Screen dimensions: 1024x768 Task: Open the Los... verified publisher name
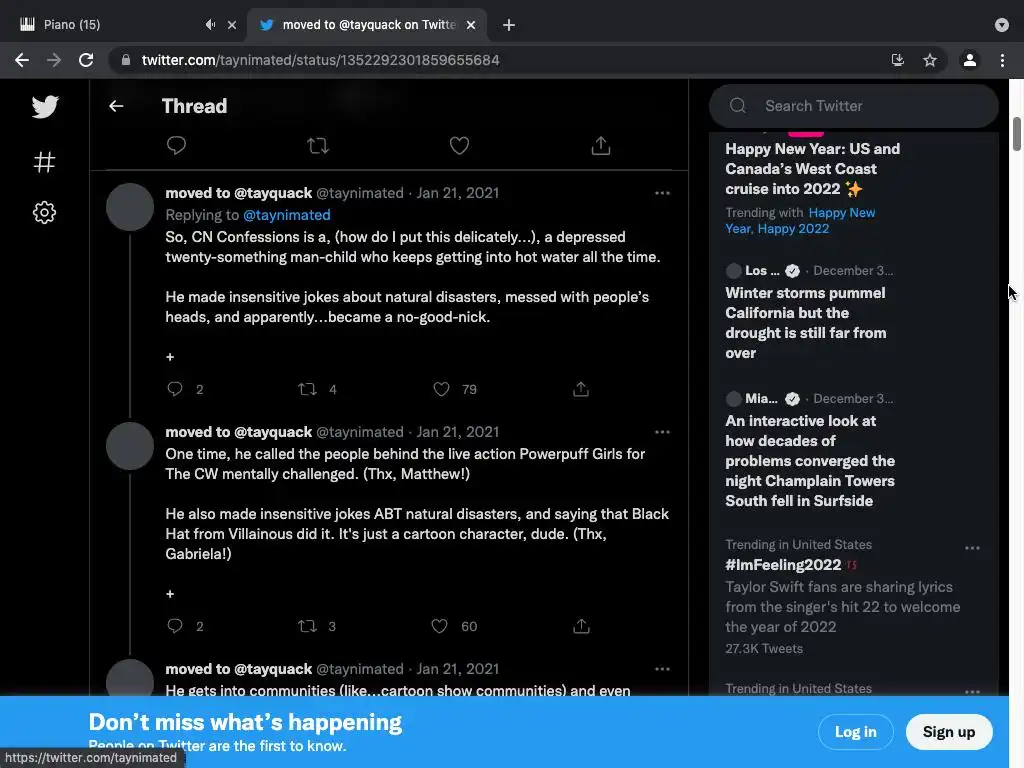[762, 270]
